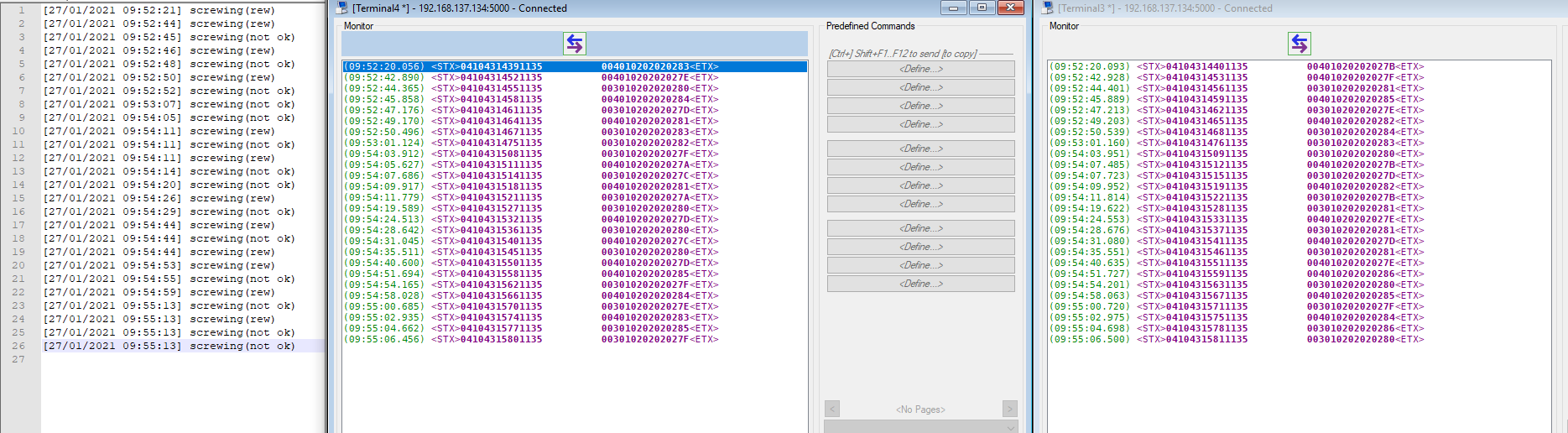This screenshot has width=1568, height=433.
Task: Click editor log line 09:52:21 screwing(rew)
Action: [x=159, y=10]
